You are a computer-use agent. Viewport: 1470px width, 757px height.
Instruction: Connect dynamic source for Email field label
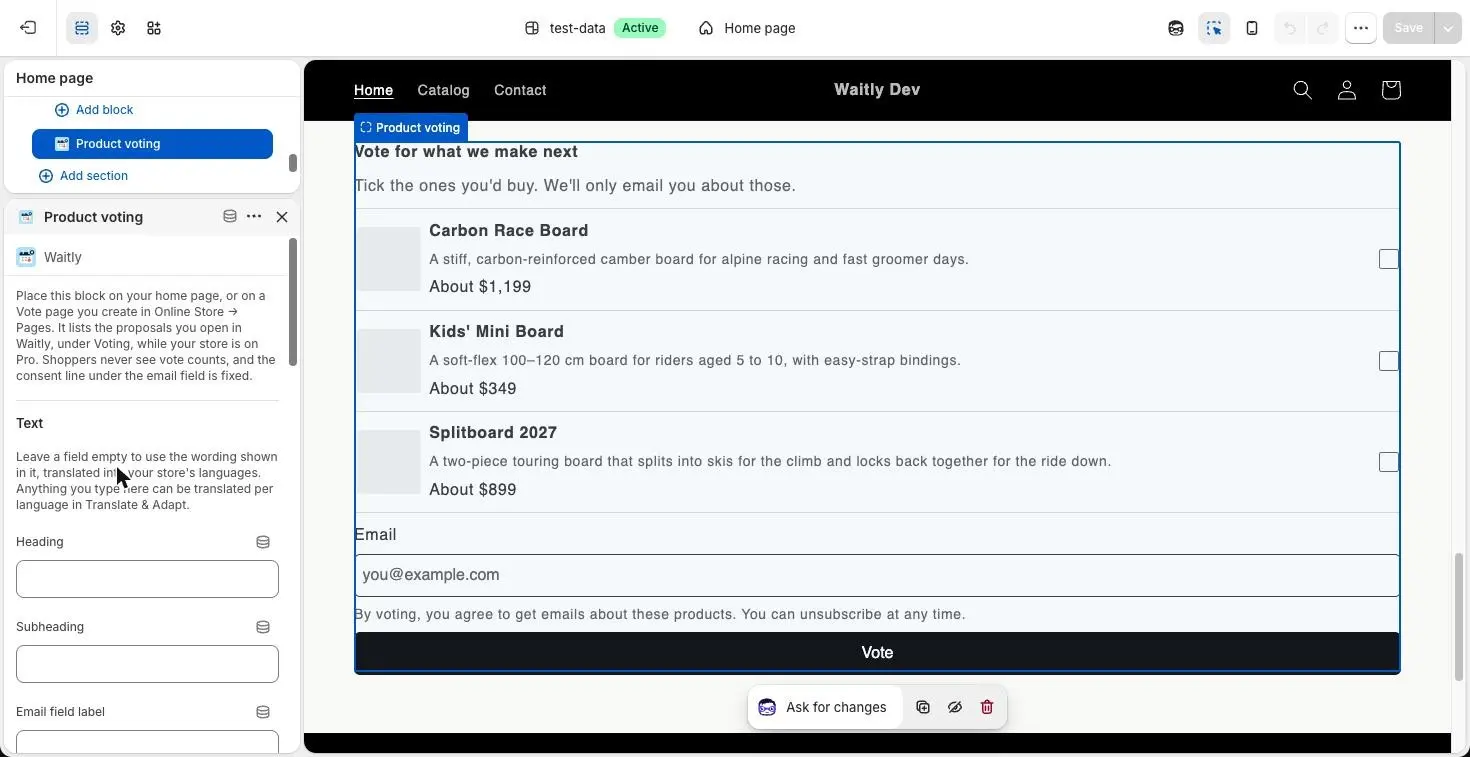pos(263,712)
